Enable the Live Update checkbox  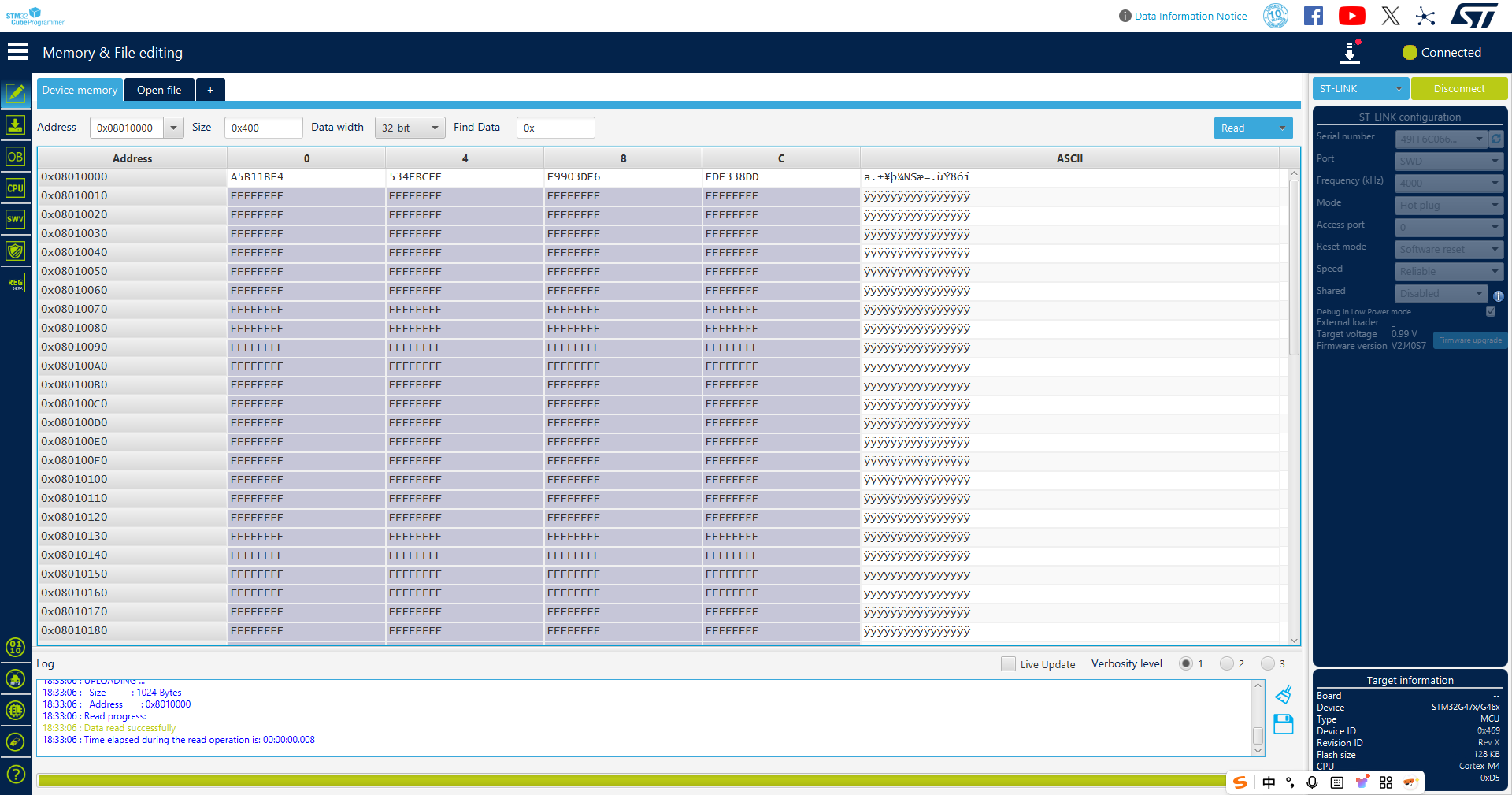pos(1008,664)
